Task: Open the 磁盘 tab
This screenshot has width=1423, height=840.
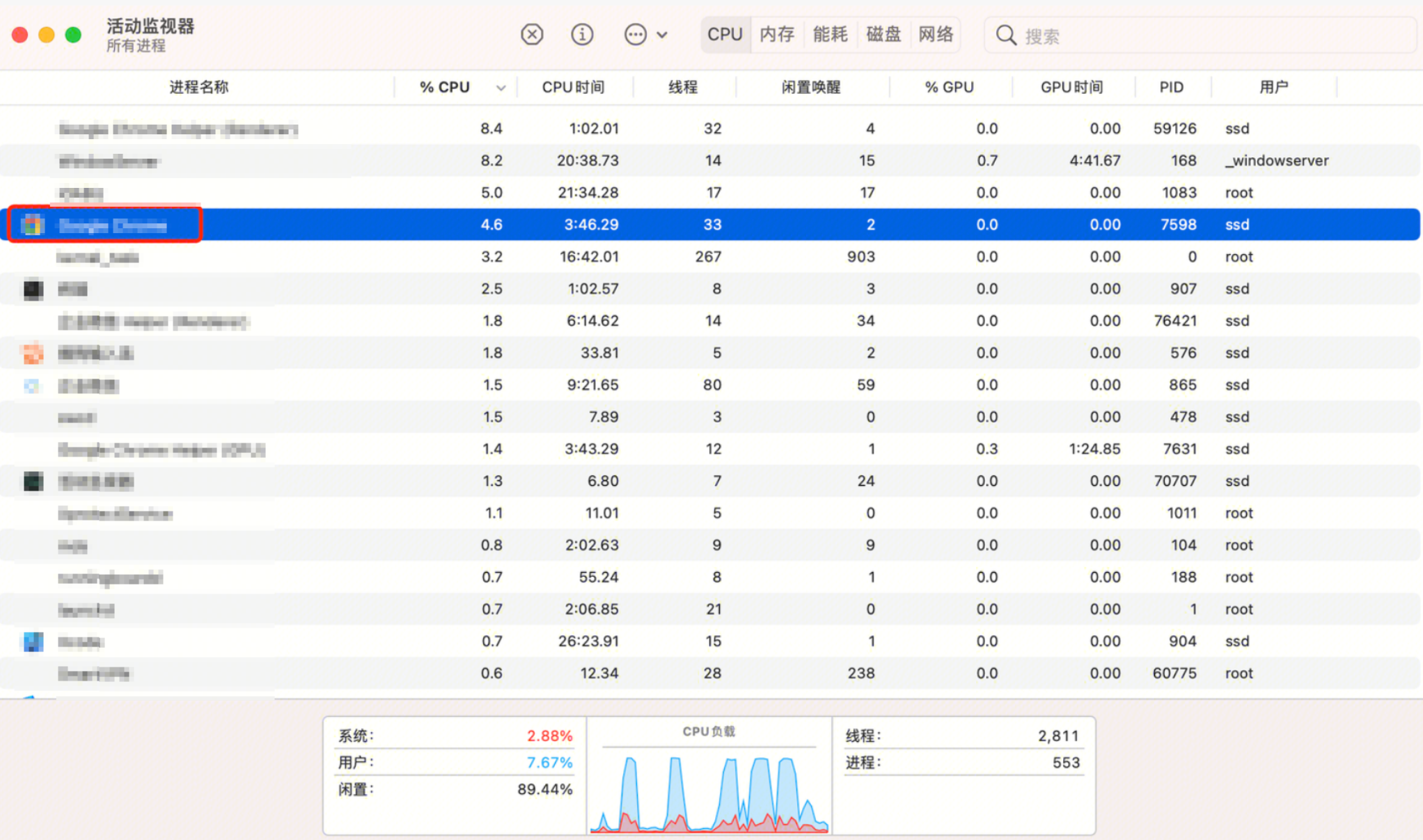Action: pos(883,34)
